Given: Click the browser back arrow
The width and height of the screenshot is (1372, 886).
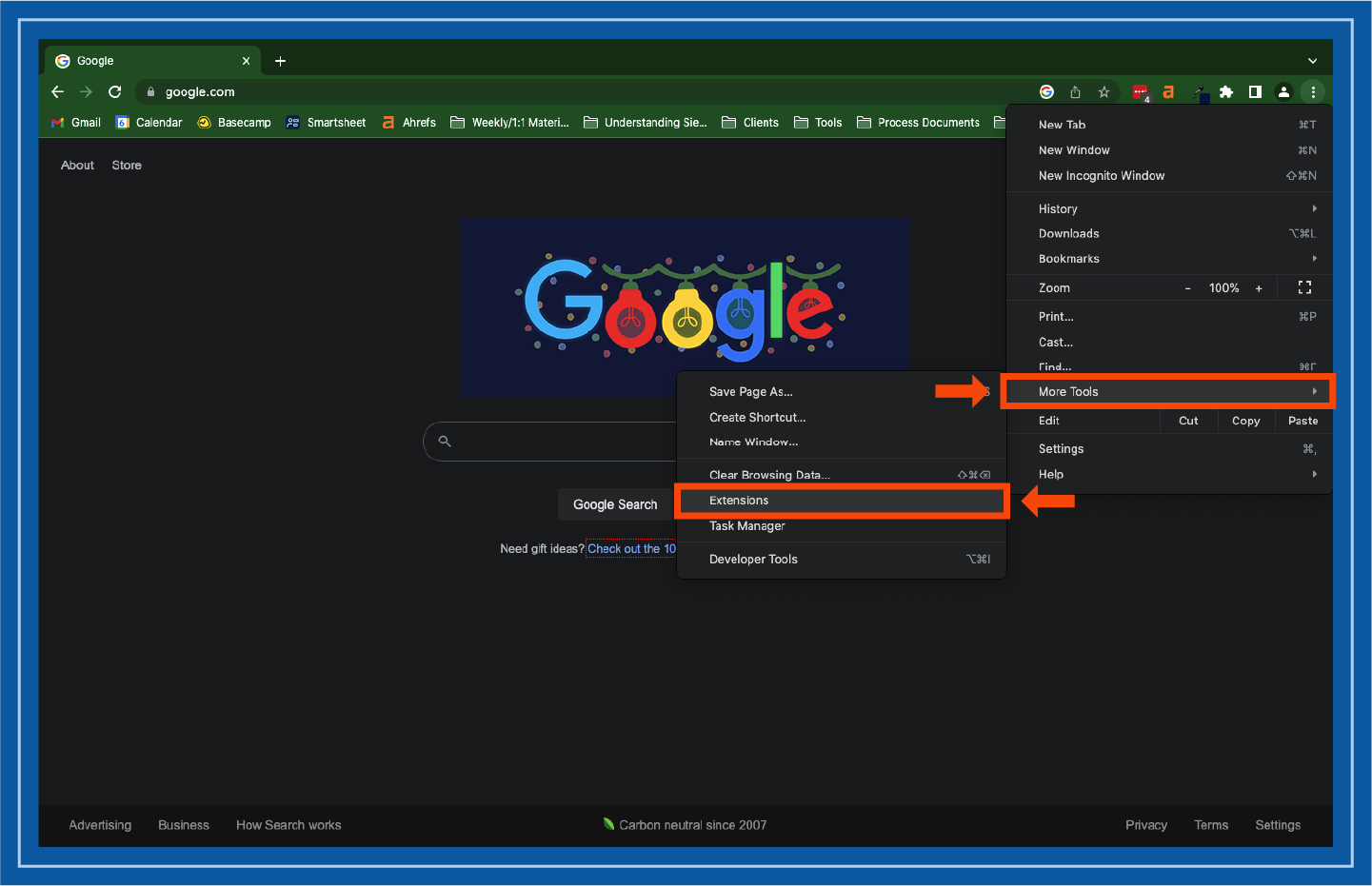Looking at the screenshot, I should point(57,92).
